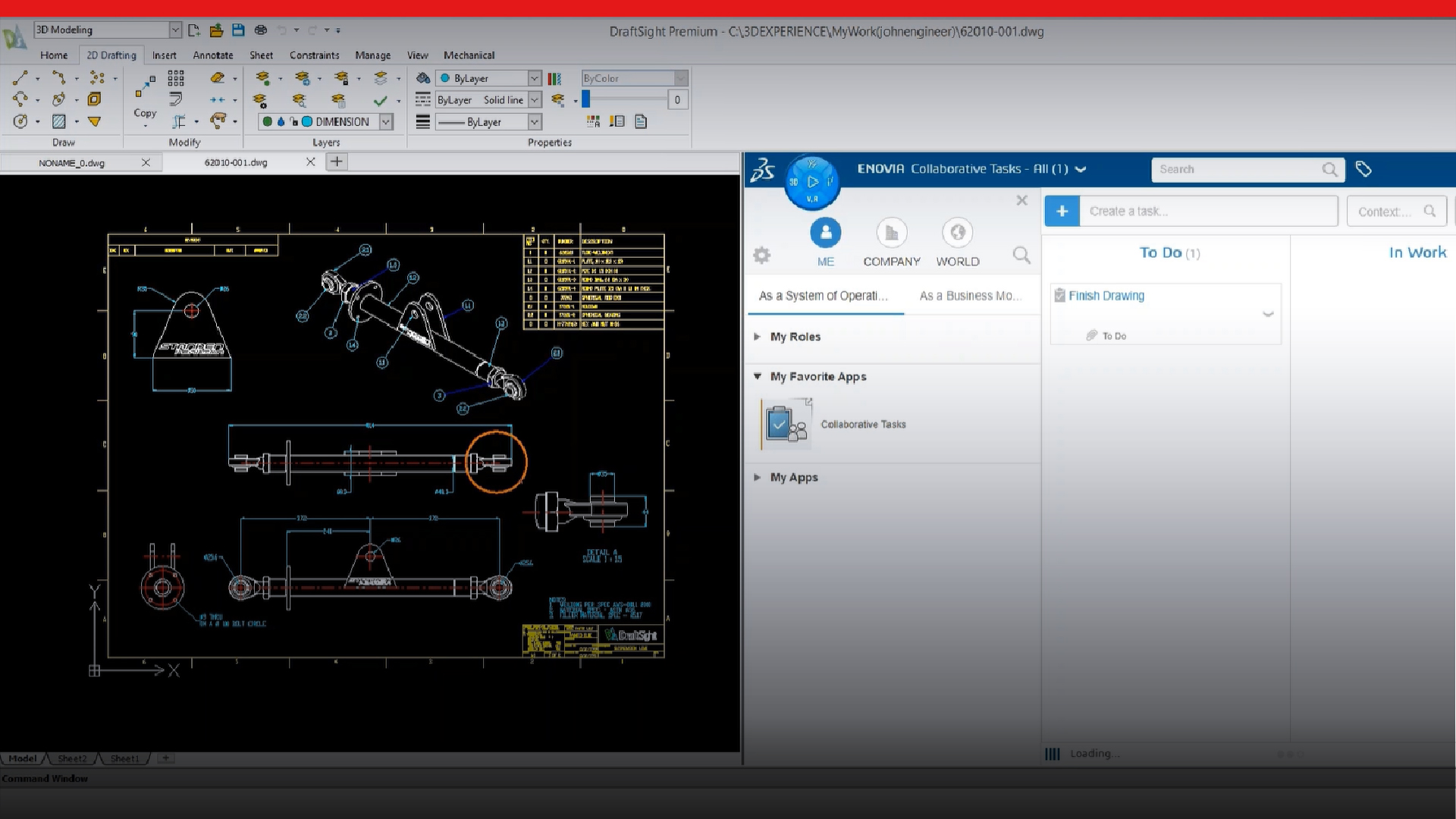Adjust the transparency slider handle
The width and height of the screenshot is (1456, 819).
point(585,99)
